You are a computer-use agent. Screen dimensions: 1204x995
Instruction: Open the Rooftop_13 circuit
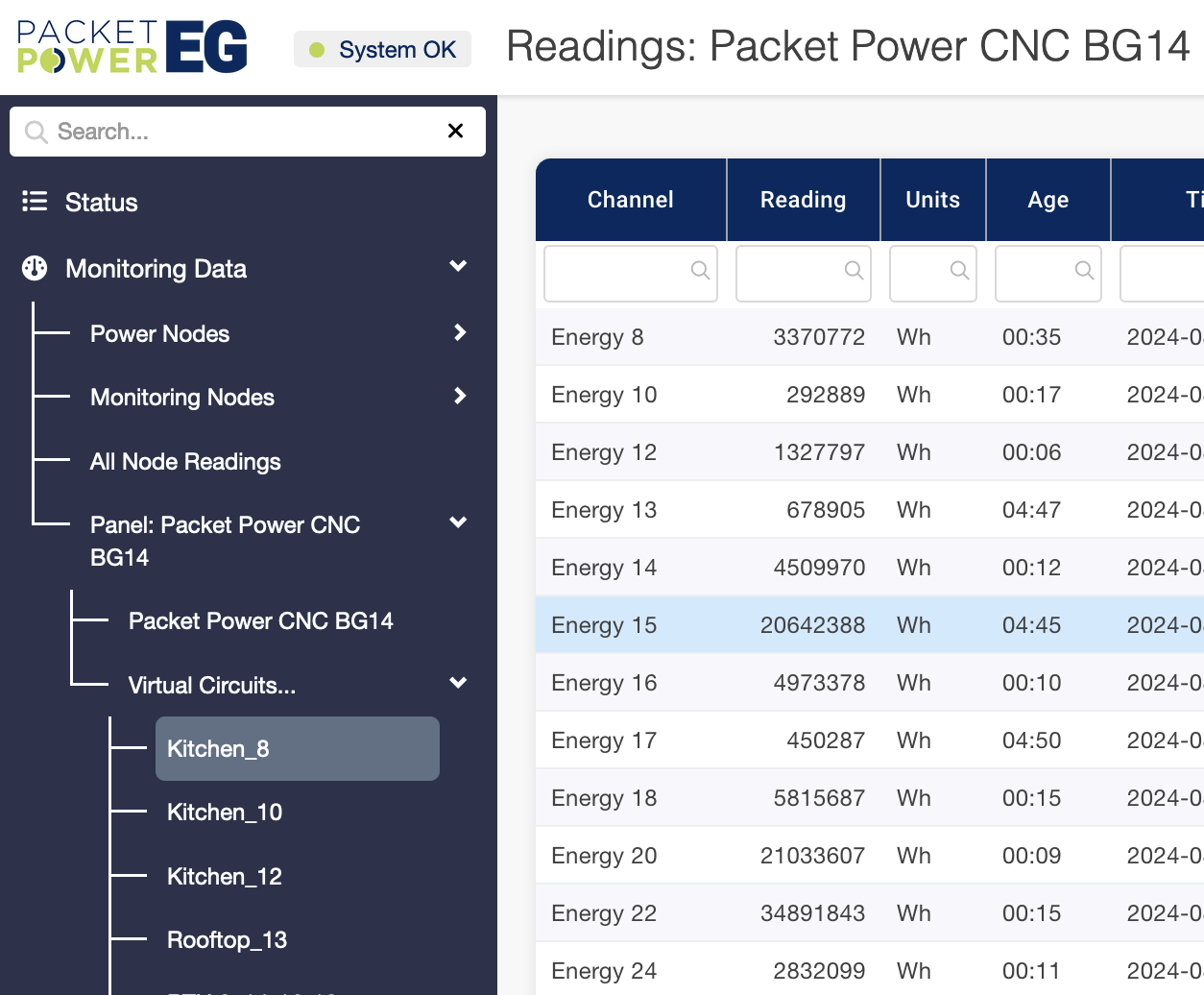(227, 940)
